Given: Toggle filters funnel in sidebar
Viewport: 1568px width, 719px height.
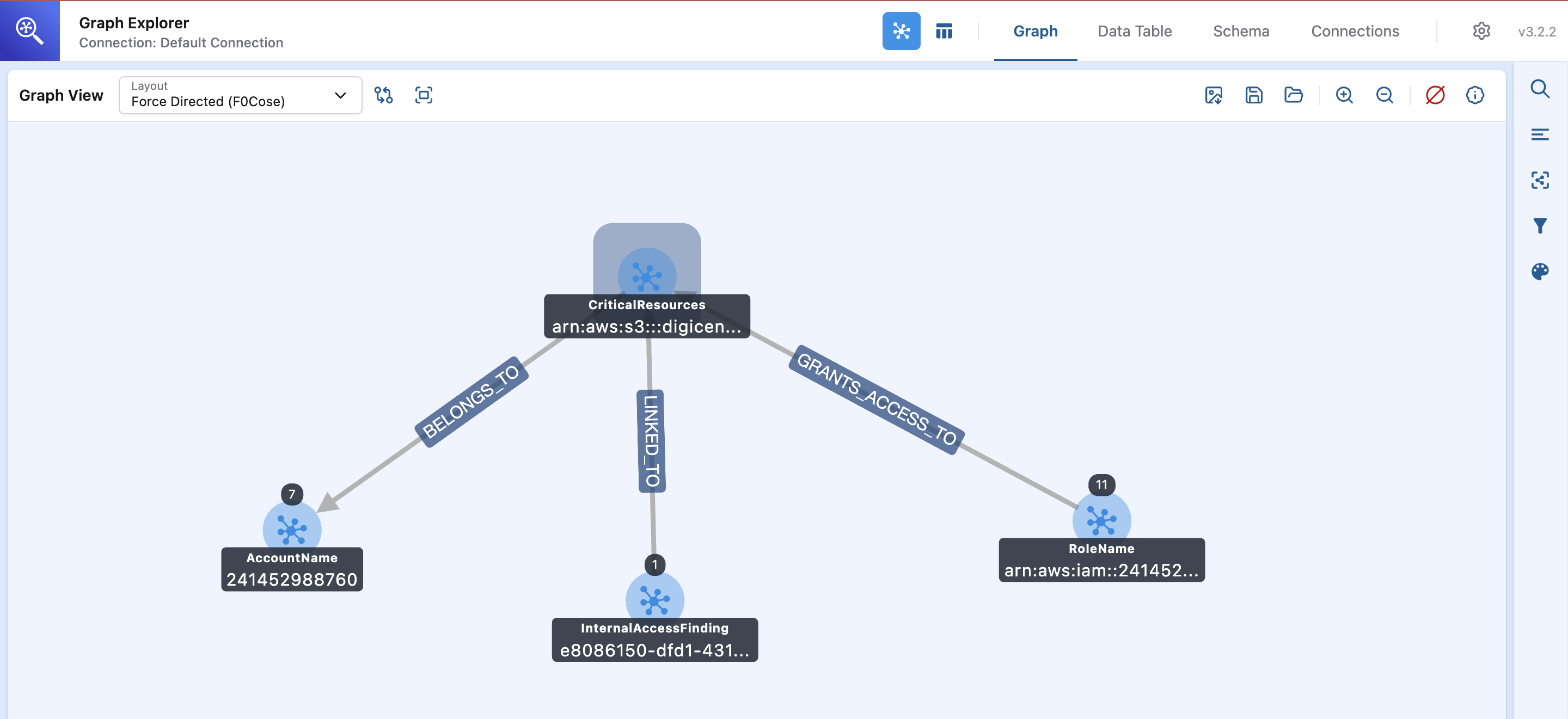Looking at the screenshot, I should click(x=1540, y=226).
